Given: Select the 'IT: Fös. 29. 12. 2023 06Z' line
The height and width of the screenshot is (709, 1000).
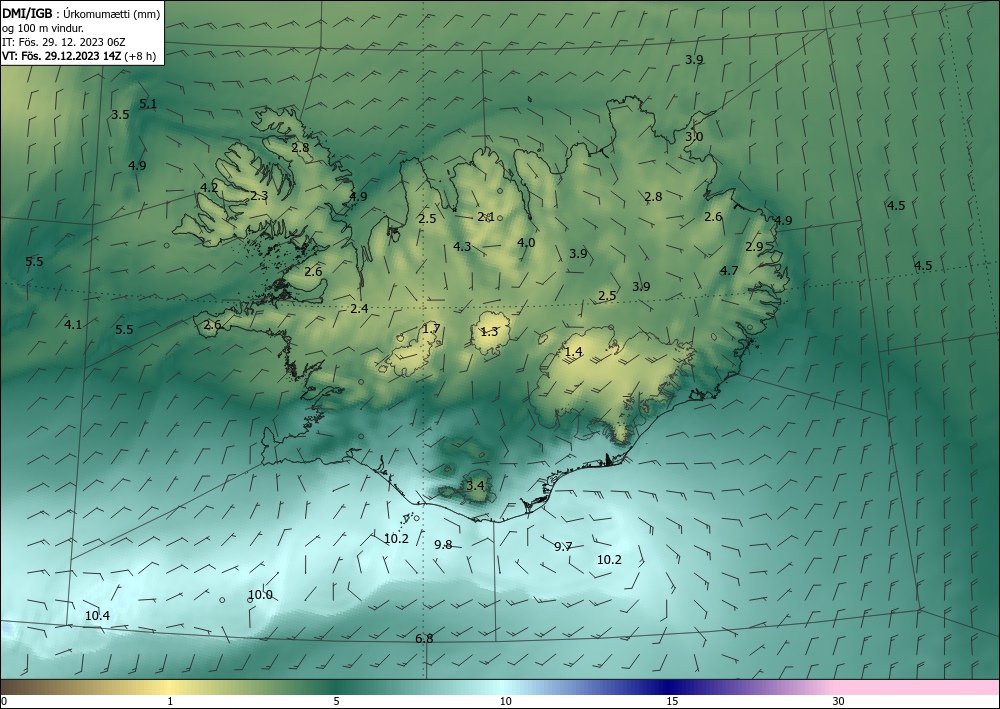Looking at the screenshot, I should point(64,42).
